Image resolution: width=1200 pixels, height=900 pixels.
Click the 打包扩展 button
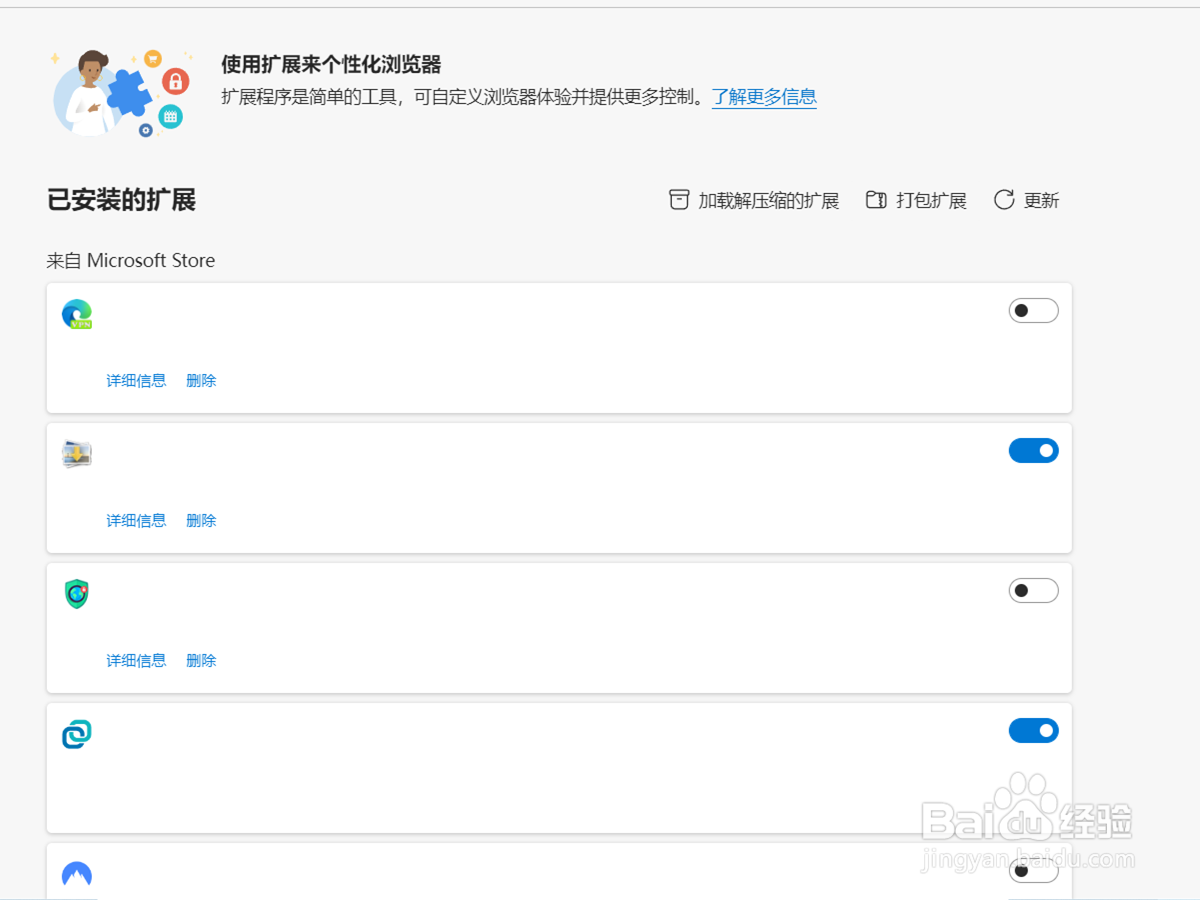point(929,200)
